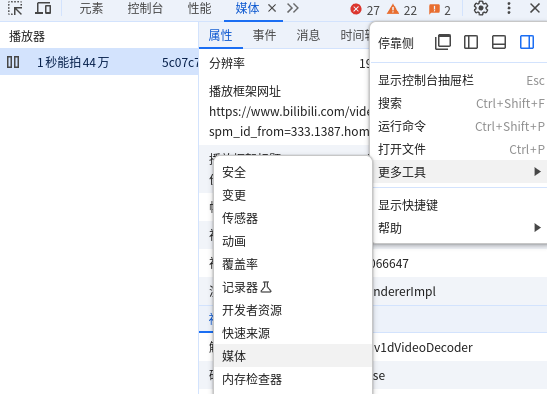547x394 pixels.
Task: Click the 播放框架网址 property label
Action: tap(245, 91)
